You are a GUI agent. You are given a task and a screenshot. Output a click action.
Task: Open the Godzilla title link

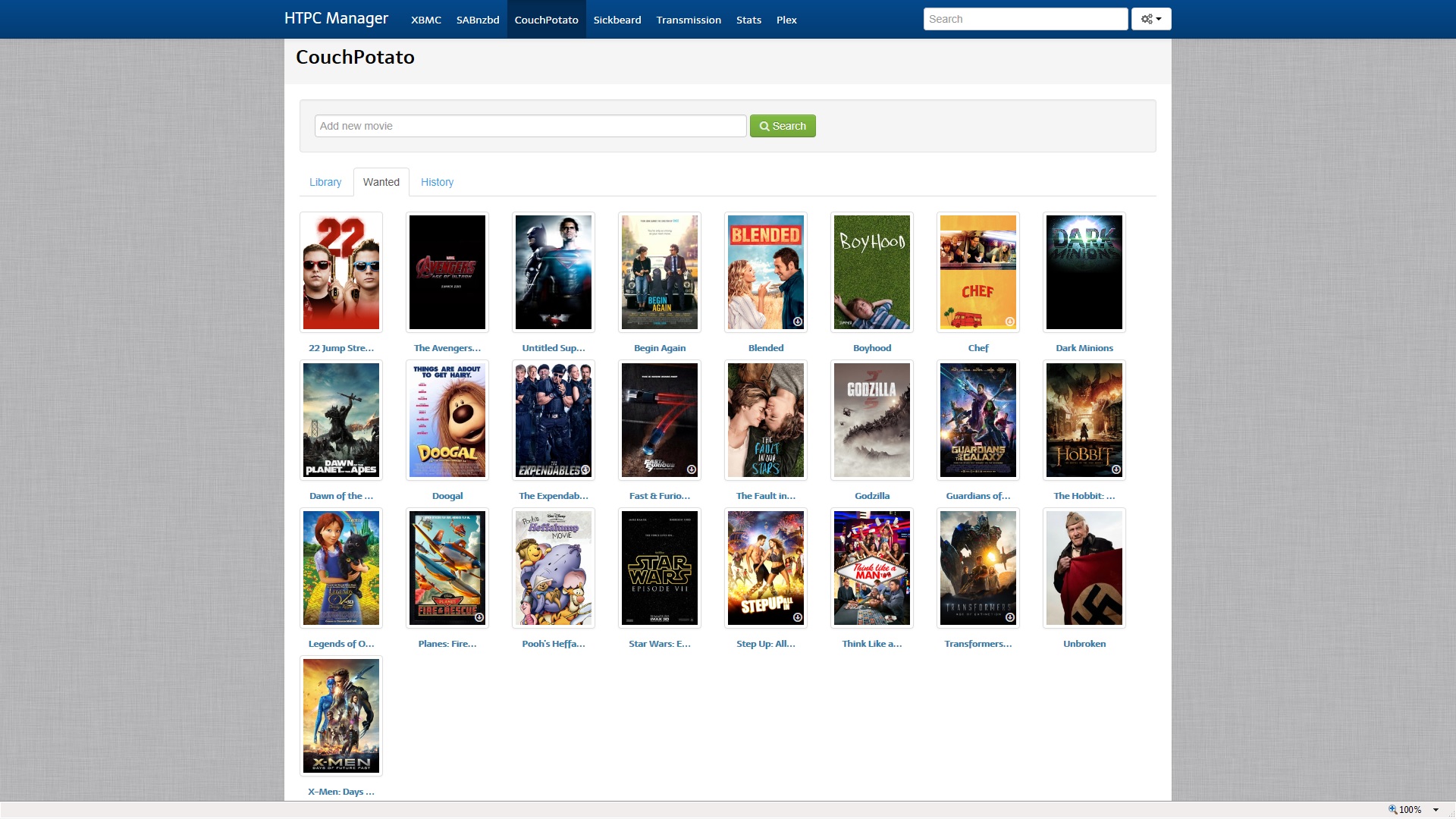pos(872,496)
